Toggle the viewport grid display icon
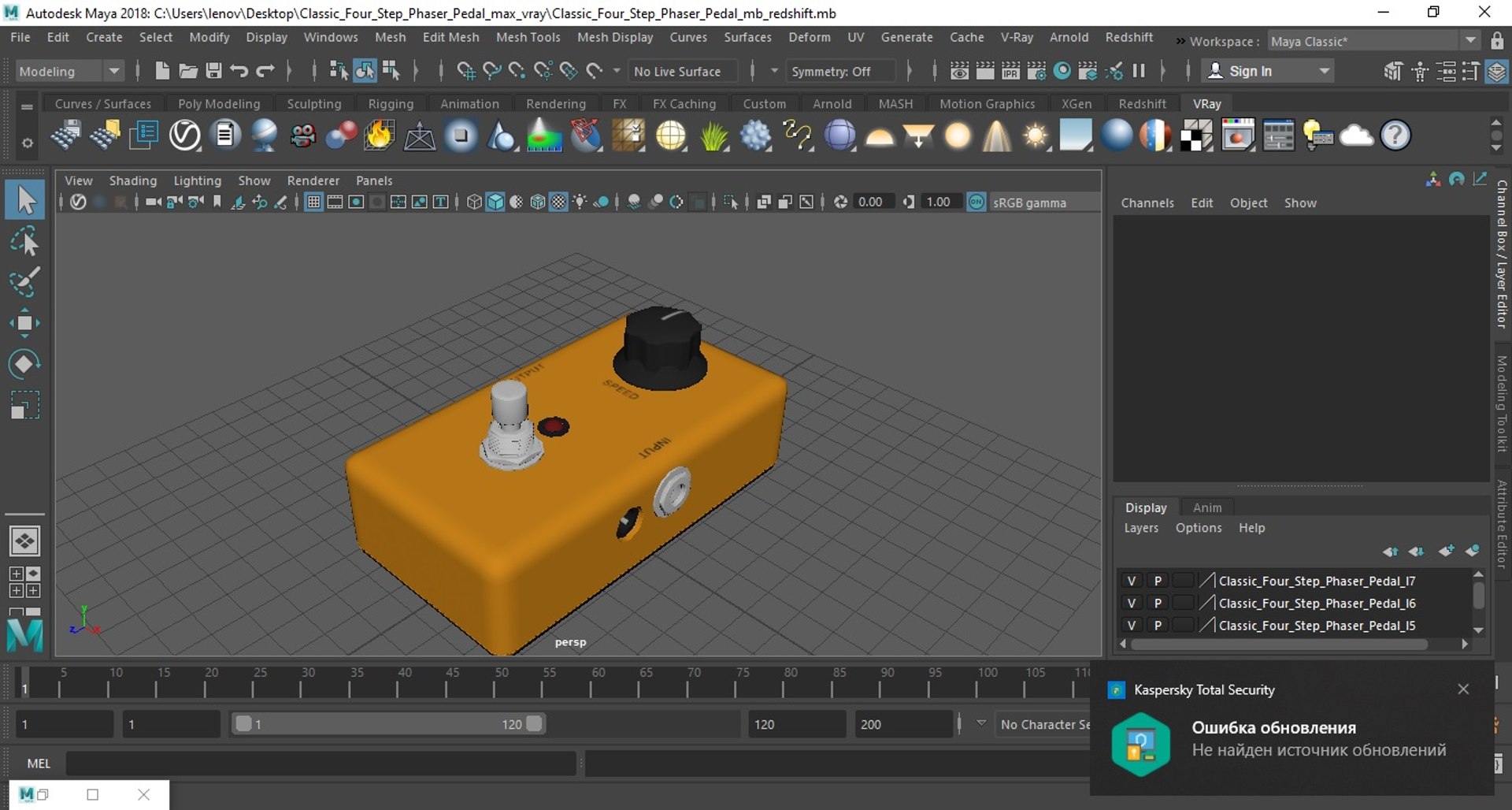 point(313,202)
